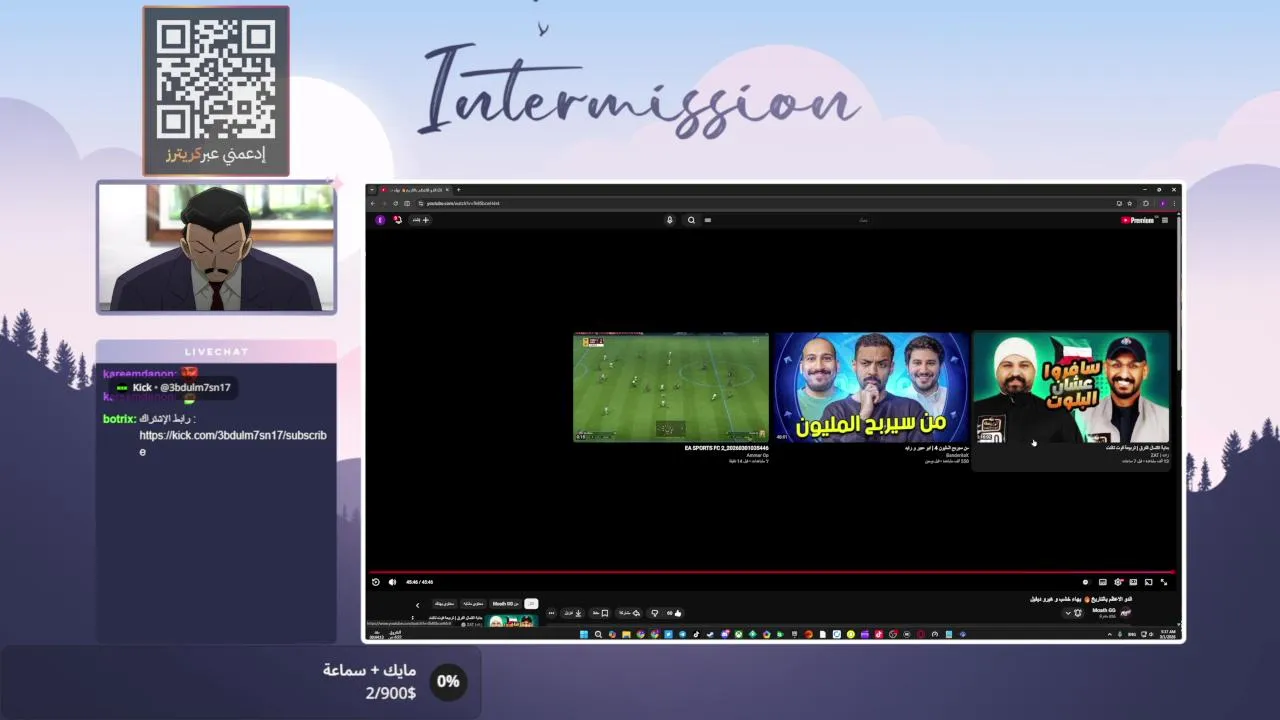Click the share arrow button below the video

(x=629, y=613)
